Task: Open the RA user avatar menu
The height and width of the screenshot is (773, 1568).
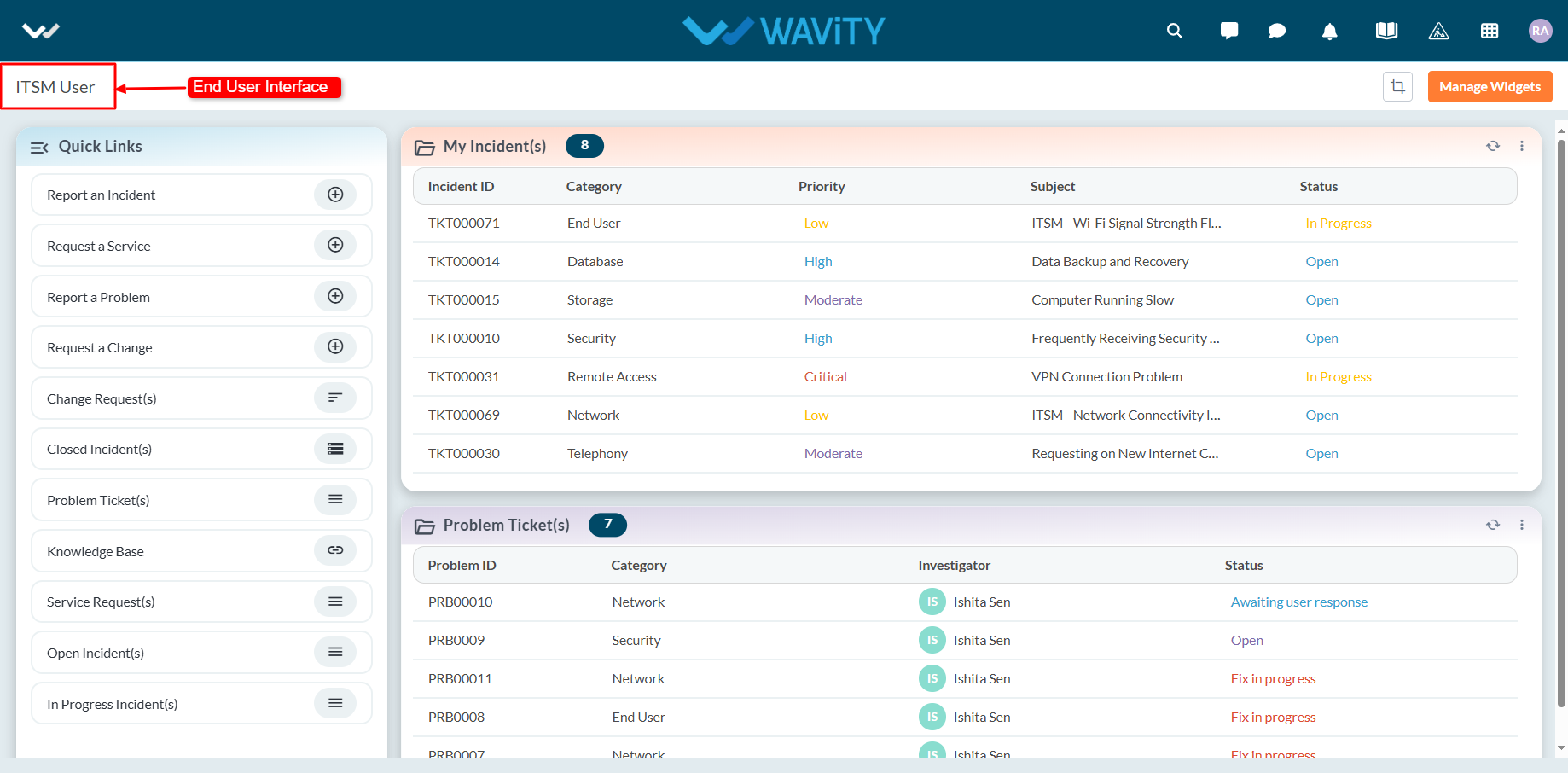Action: pyautogui.click(x=1540, y=31)
